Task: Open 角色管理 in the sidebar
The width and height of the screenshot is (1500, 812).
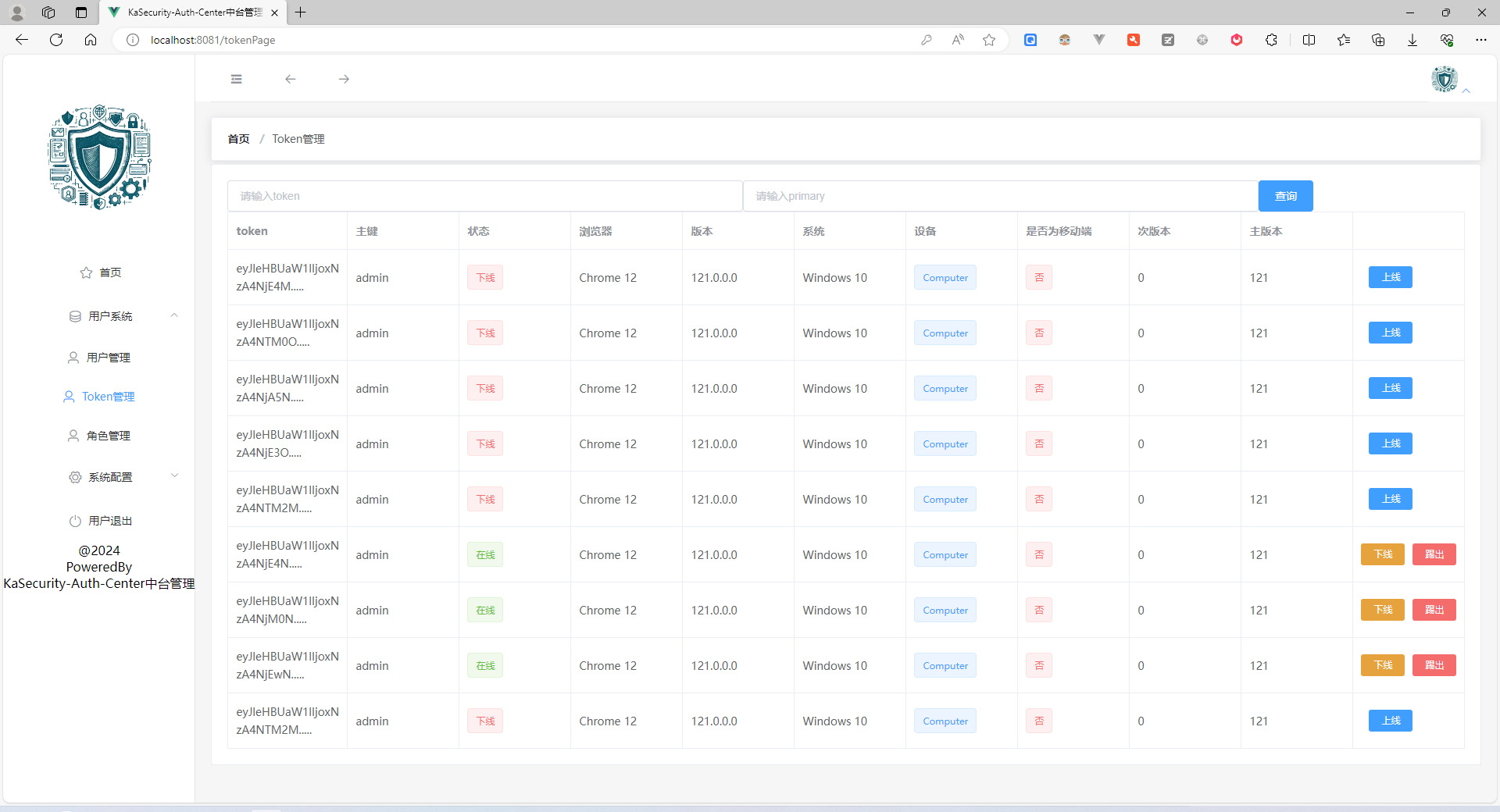Action: pyautogui.click(x=100, y=436)
